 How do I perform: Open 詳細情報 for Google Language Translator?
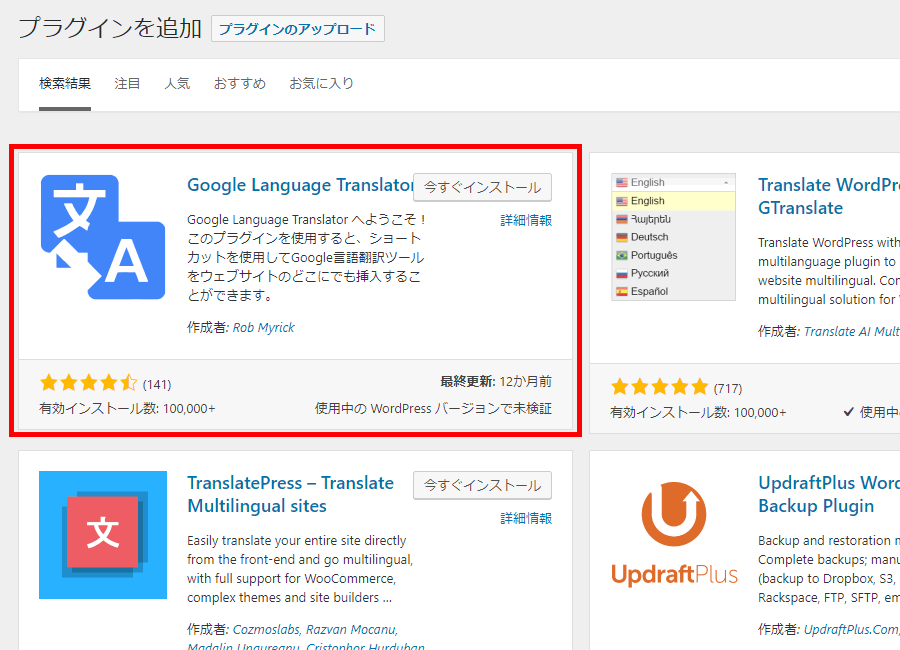coord(526,220)
